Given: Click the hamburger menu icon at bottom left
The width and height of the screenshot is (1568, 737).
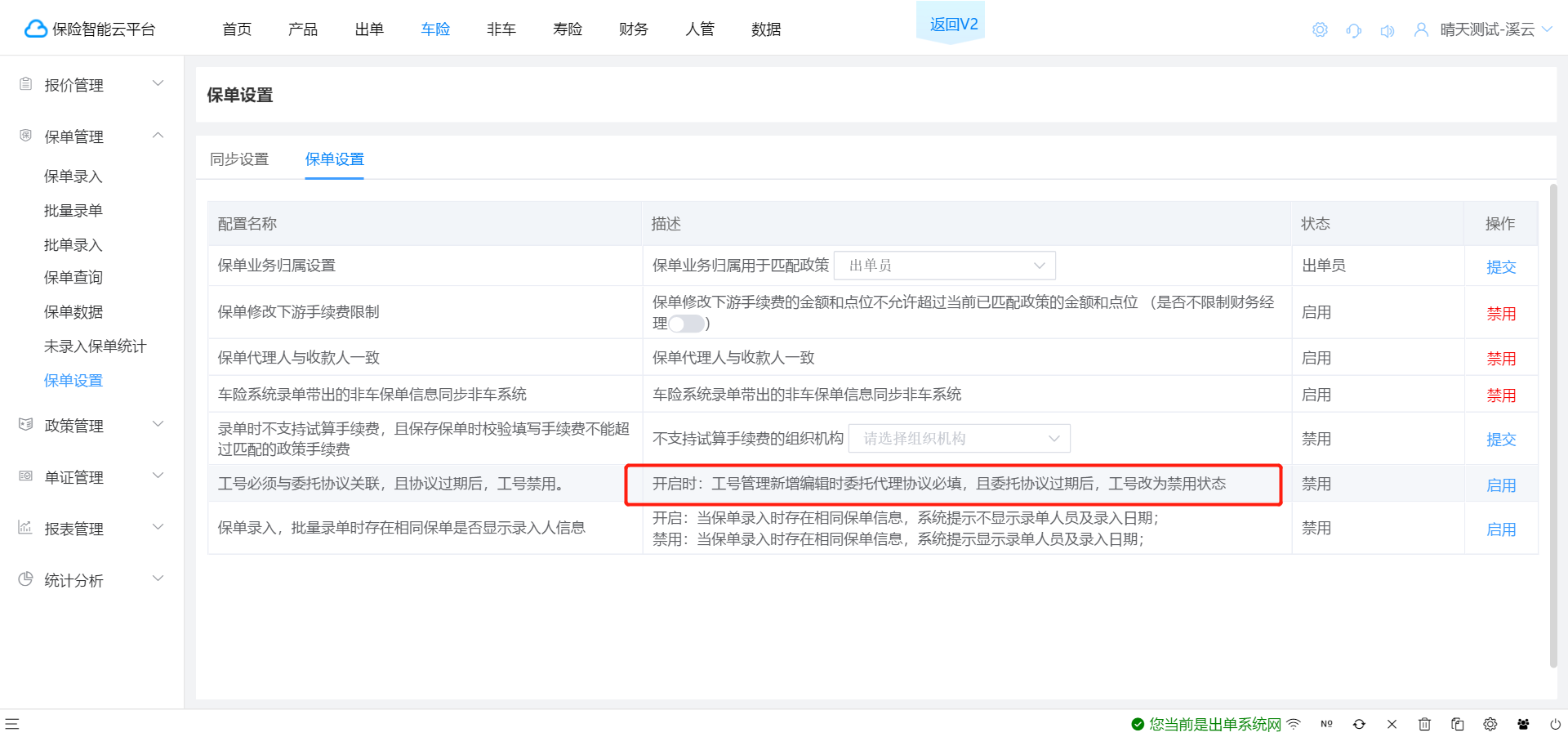Looking at the screenshot, I should coord(12,724).
